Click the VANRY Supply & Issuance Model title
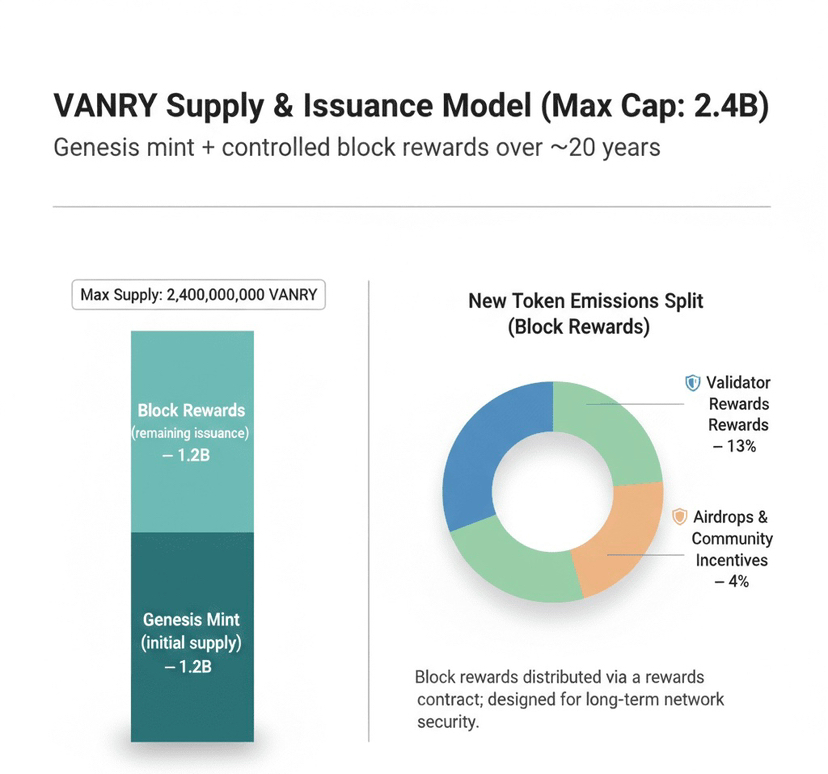The width and height of the screenshot is (828, 774). [x=410, y=110]
